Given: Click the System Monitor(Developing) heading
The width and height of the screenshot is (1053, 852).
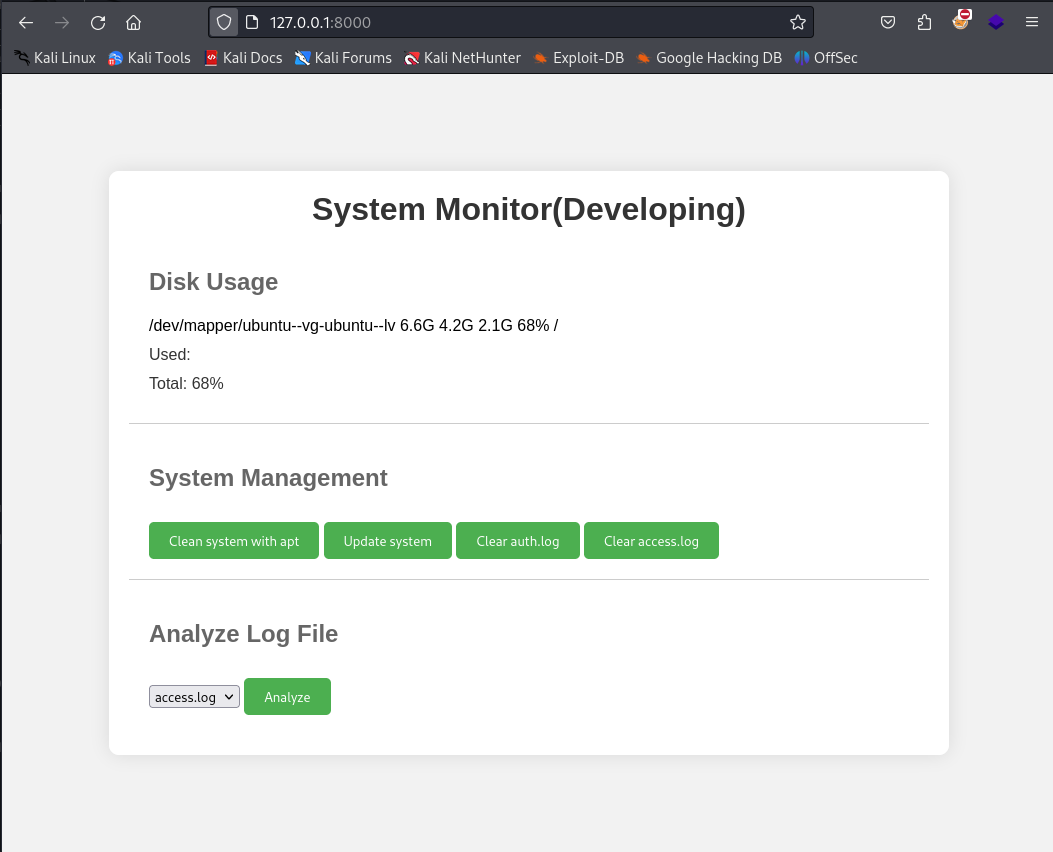Looking at the screenshot, I should pyautogui.click(x=529, y=209).
